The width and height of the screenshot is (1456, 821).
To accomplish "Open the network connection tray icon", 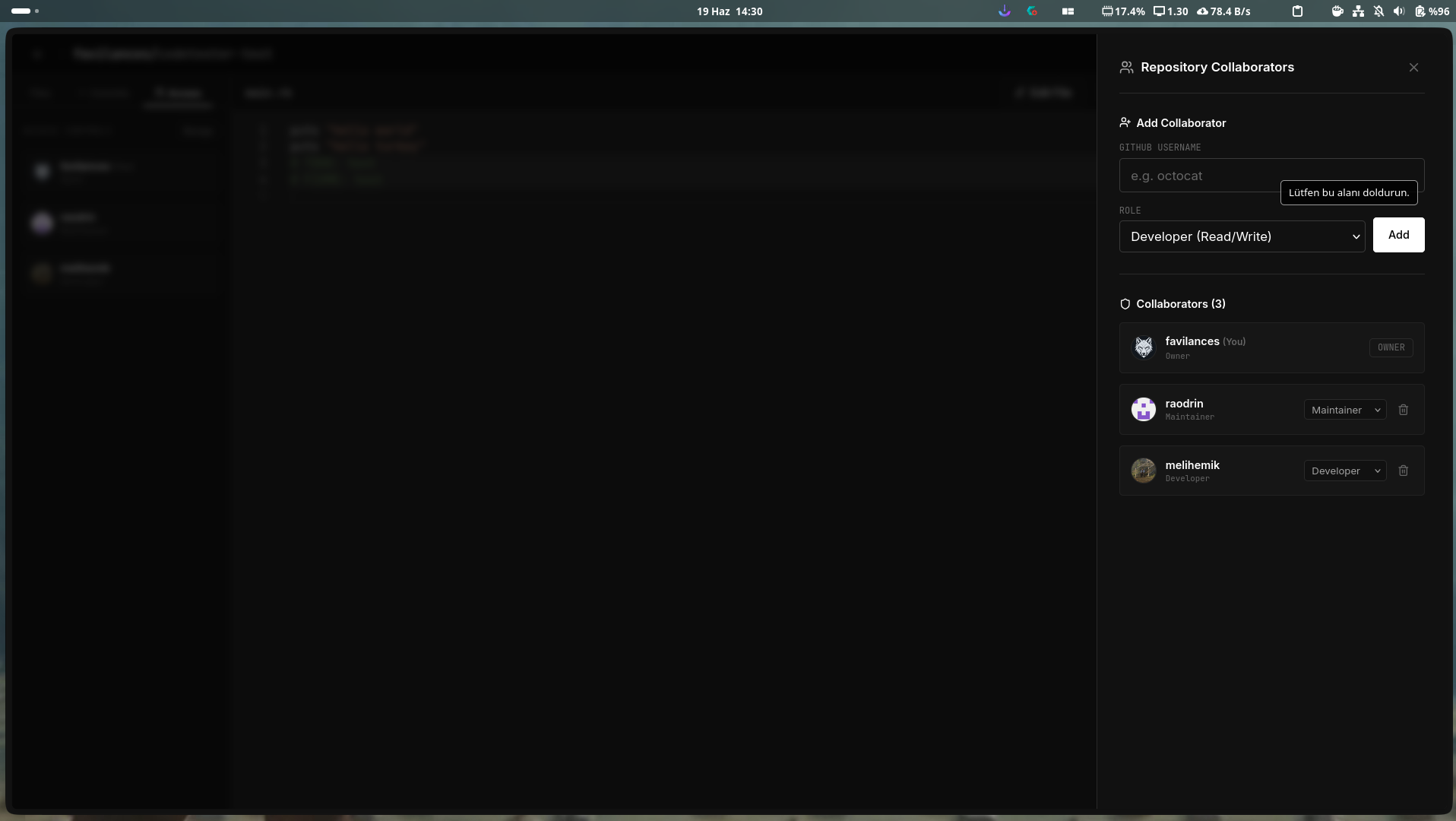I will click(1358, 11).
